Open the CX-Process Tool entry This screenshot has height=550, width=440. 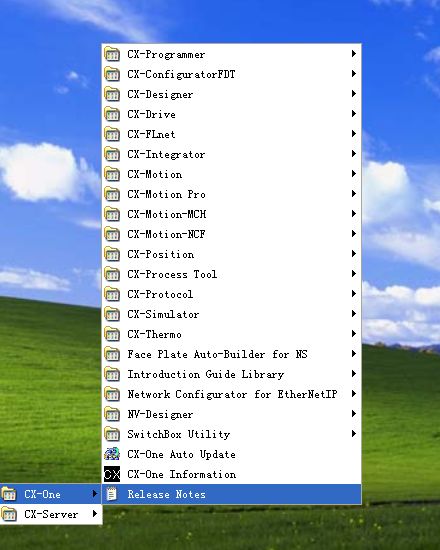pyautogui.click(x=232, y=274)
